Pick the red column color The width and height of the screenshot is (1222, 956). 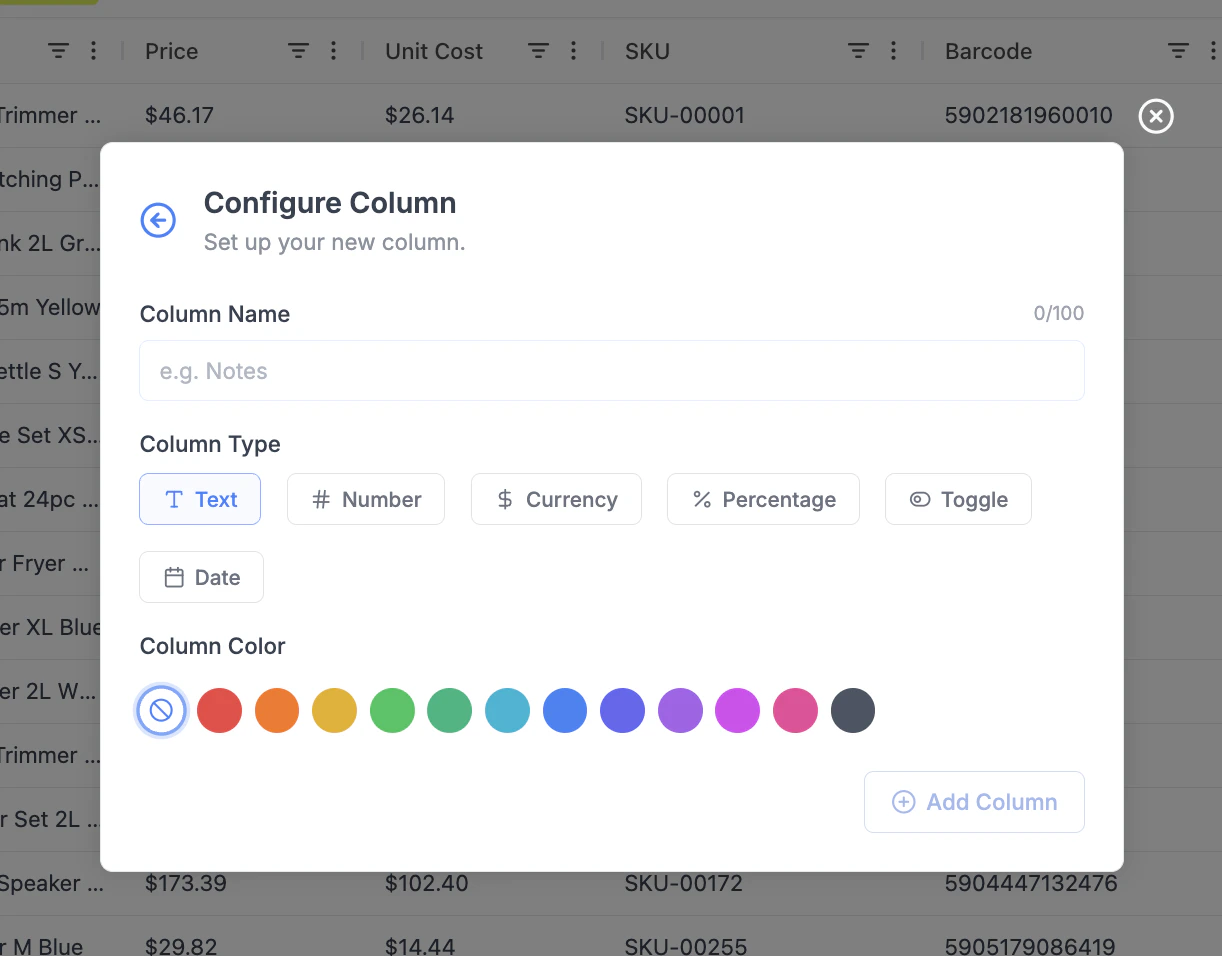[x=219, y=711]
